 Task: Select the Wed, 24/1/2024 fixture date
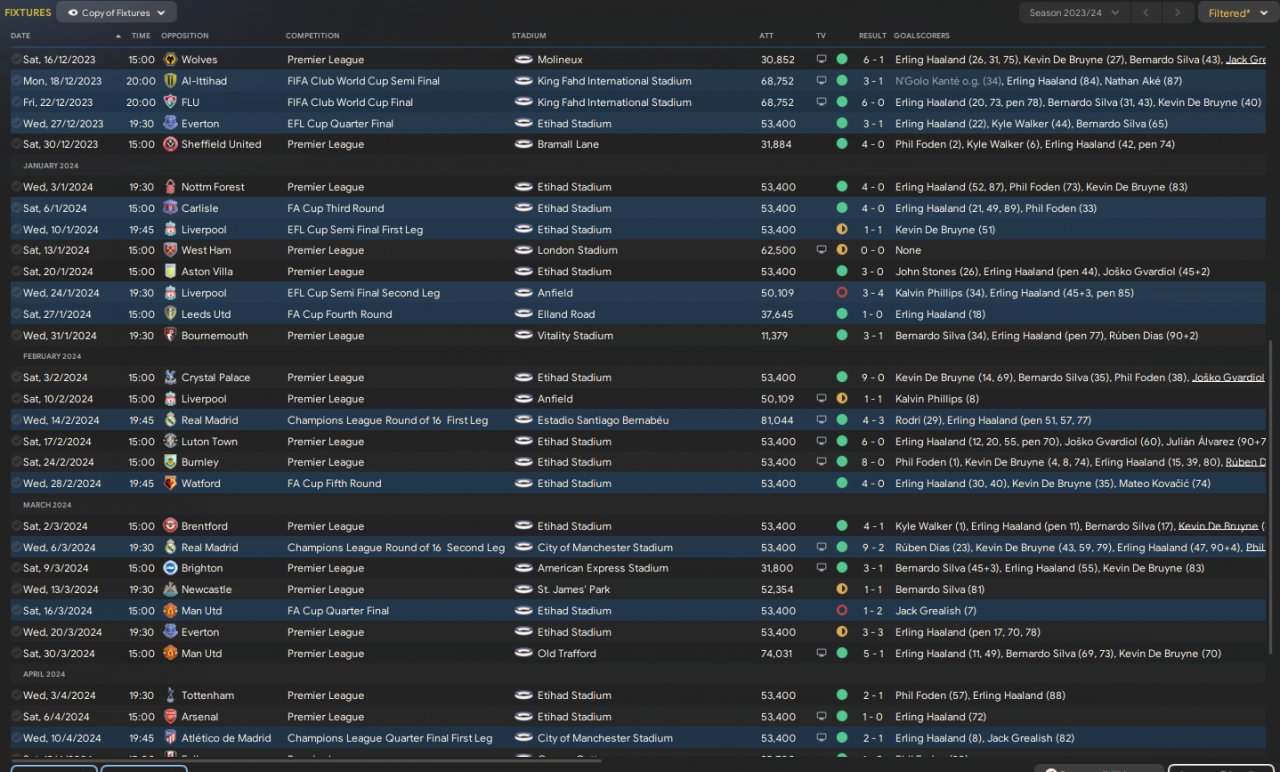(61, 293)
